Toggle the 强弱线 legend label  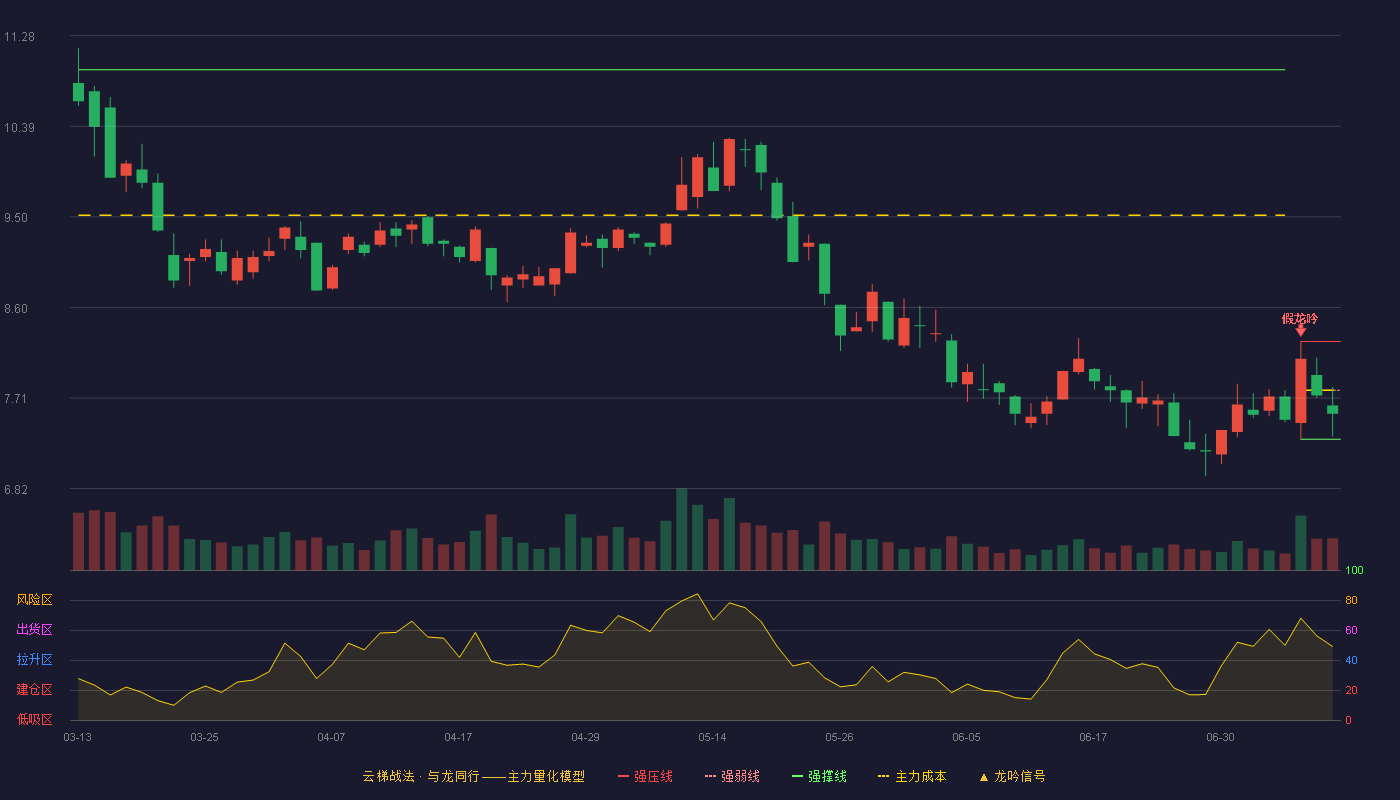click(x=740, y=776)
